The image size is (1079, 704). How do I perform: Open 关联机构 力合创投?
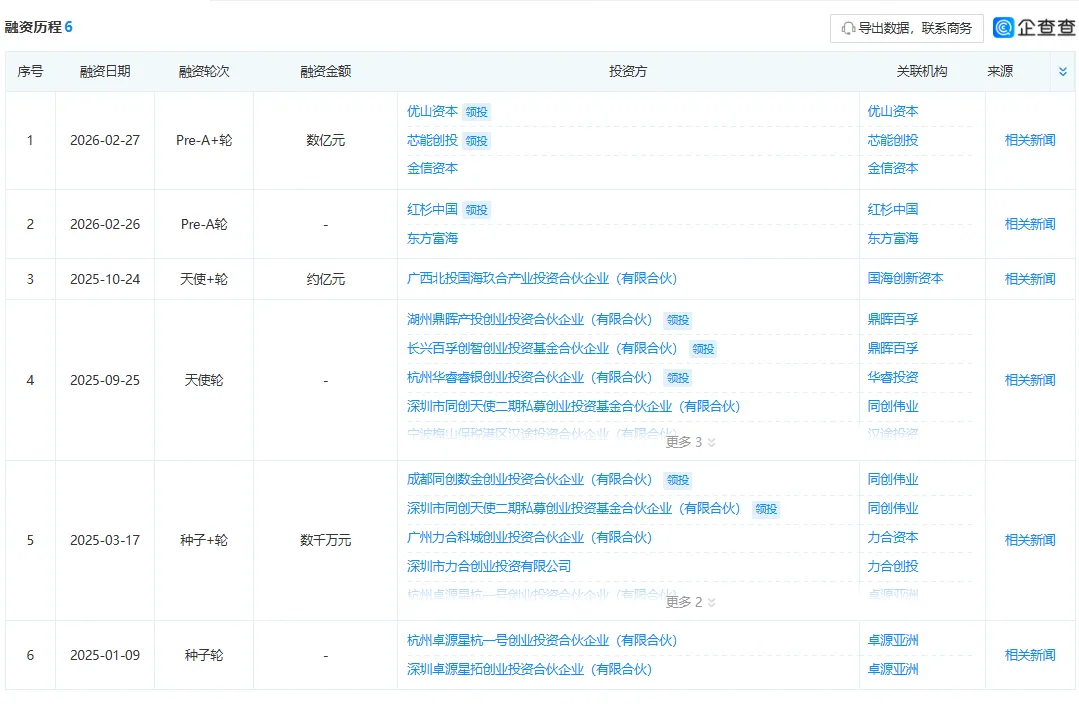(x=893, y=566)
